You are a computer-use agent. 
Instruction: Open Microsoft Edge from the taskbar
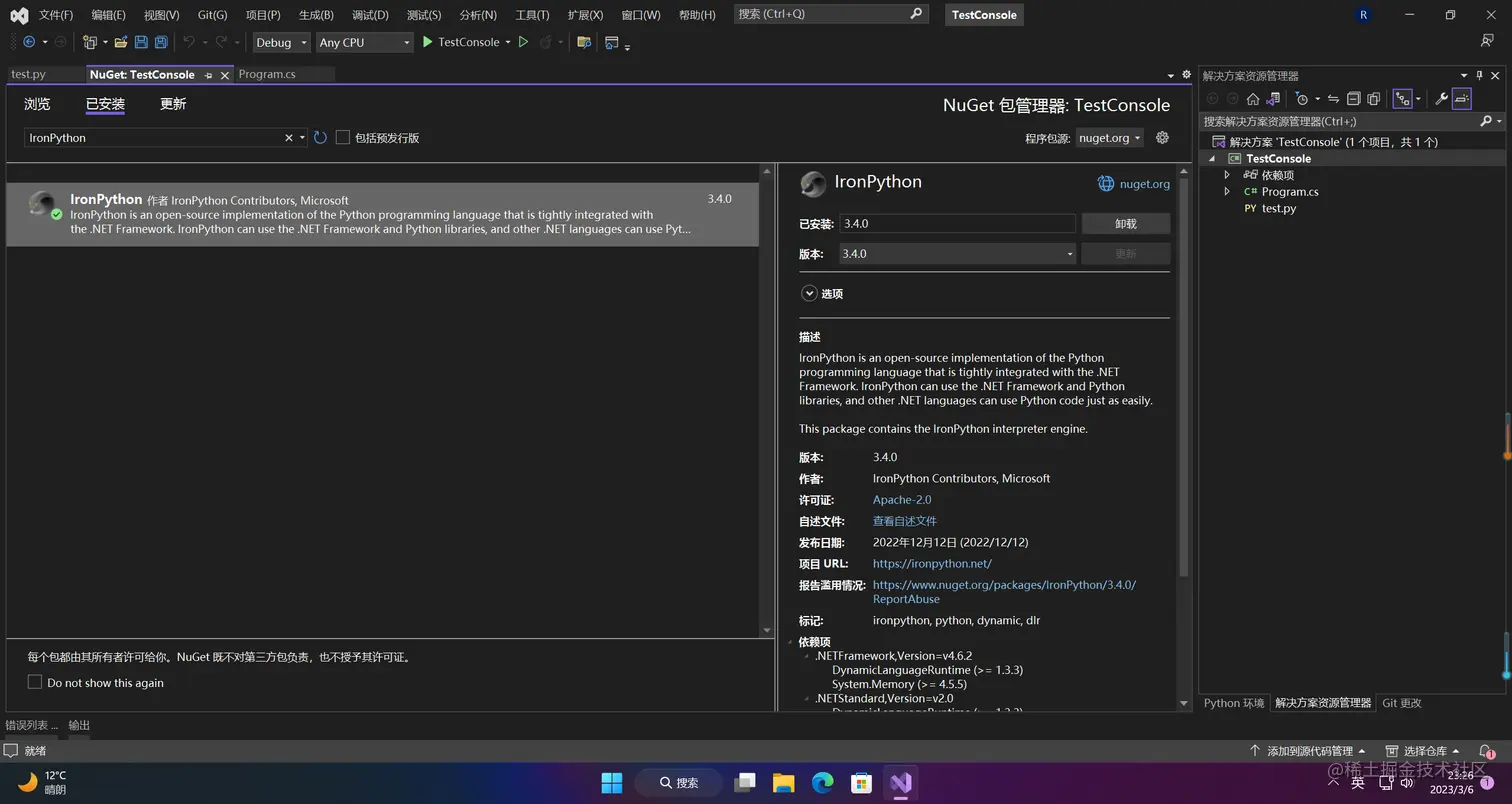coord(822,783)
